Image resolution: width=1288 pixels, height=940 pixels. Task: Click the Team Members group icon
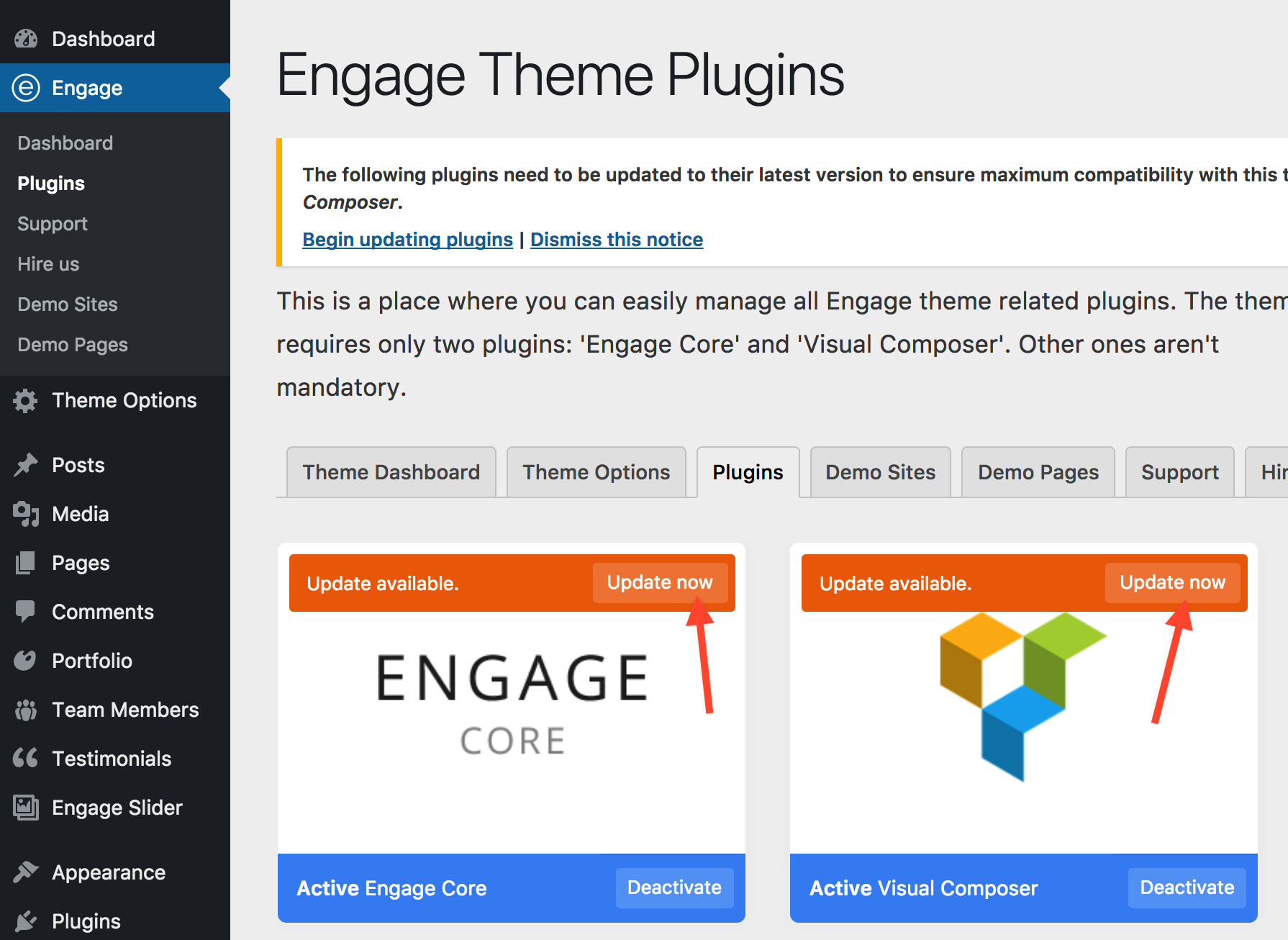pyautogui.click(x=26, y=710)
